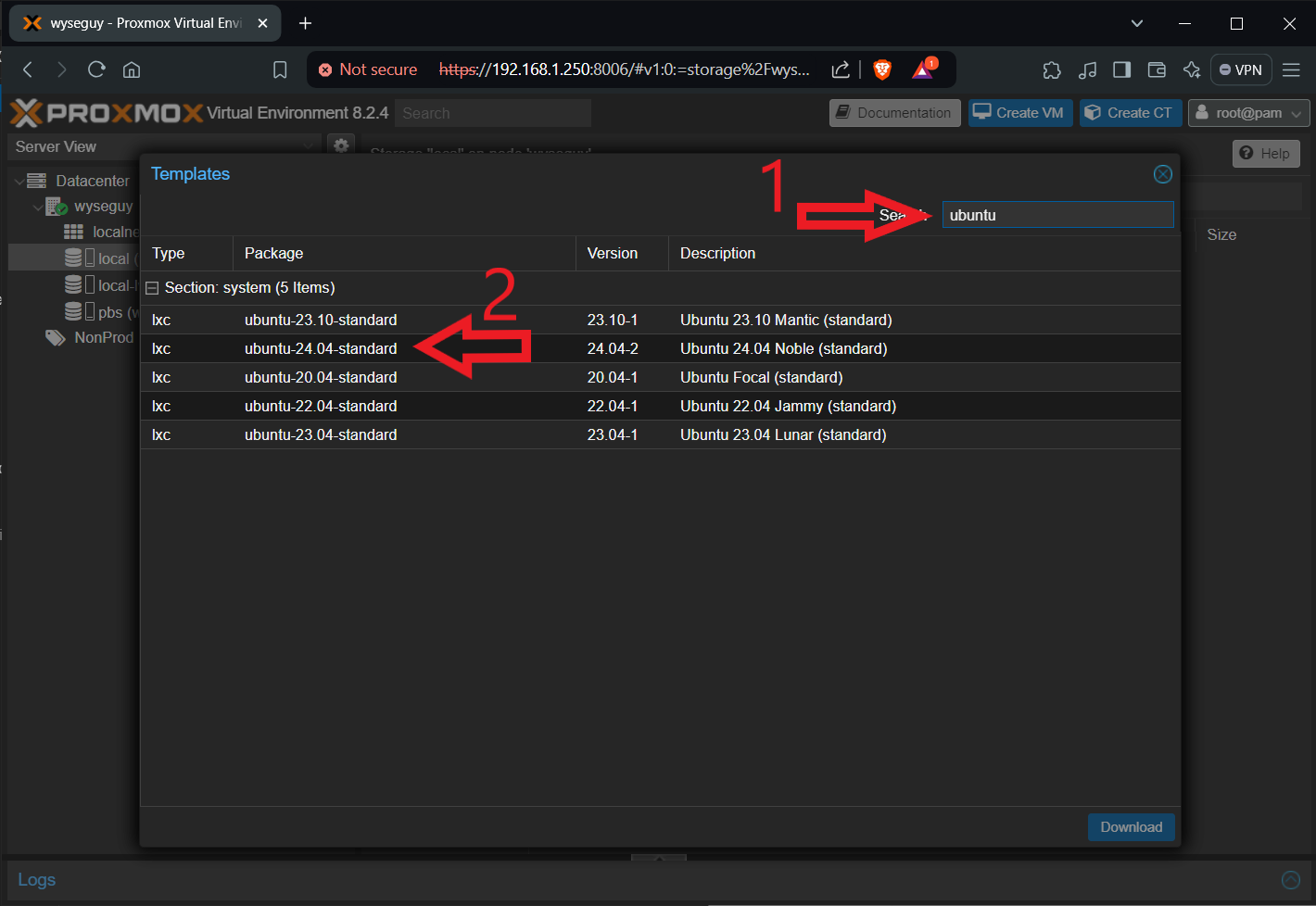Open the Server View dropdown
Viewport: 1316px width, 906px height.
(163, 146)
